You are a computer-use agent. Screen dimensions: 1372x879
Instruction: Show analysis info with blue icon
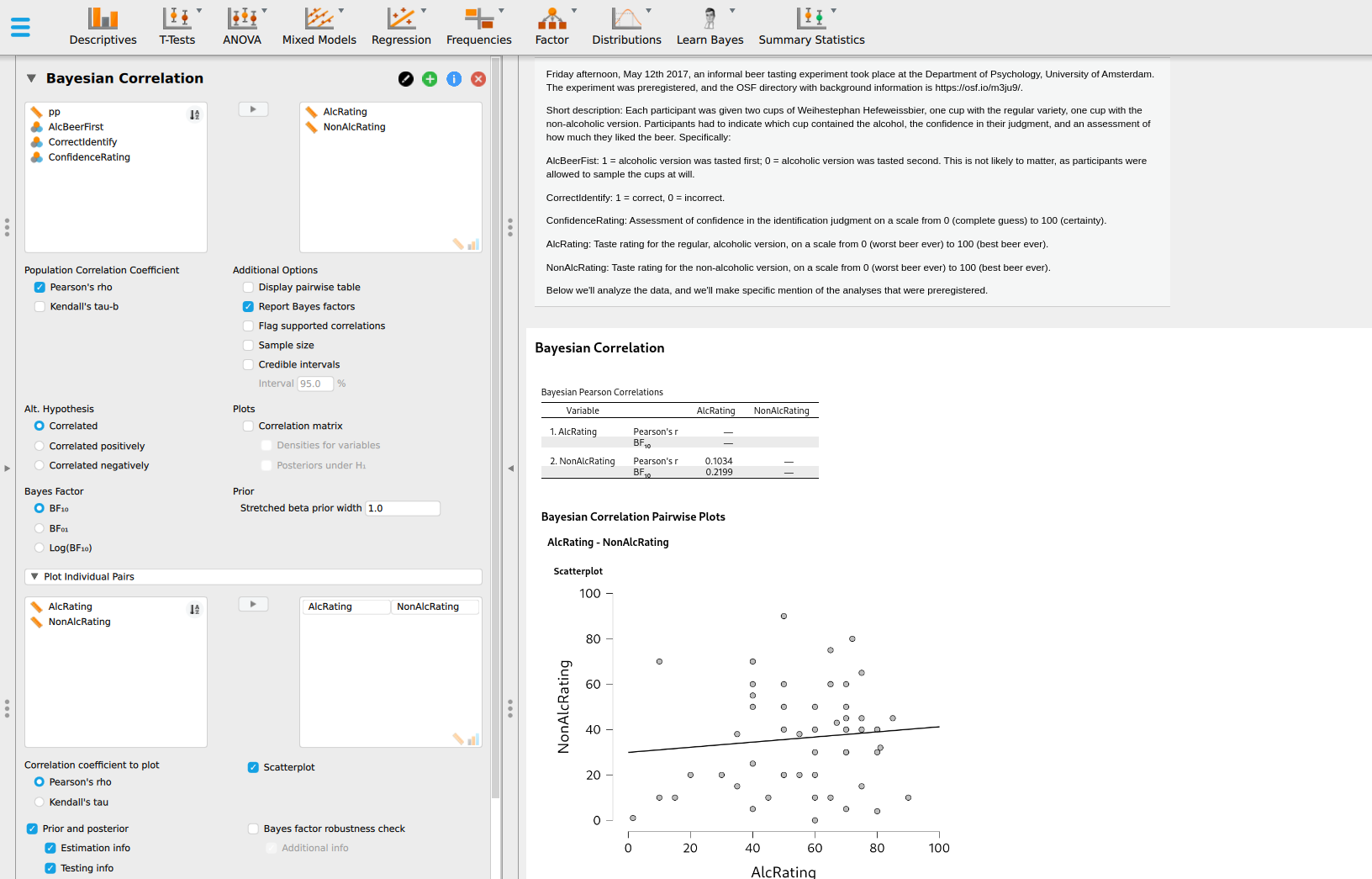[454, 79]
